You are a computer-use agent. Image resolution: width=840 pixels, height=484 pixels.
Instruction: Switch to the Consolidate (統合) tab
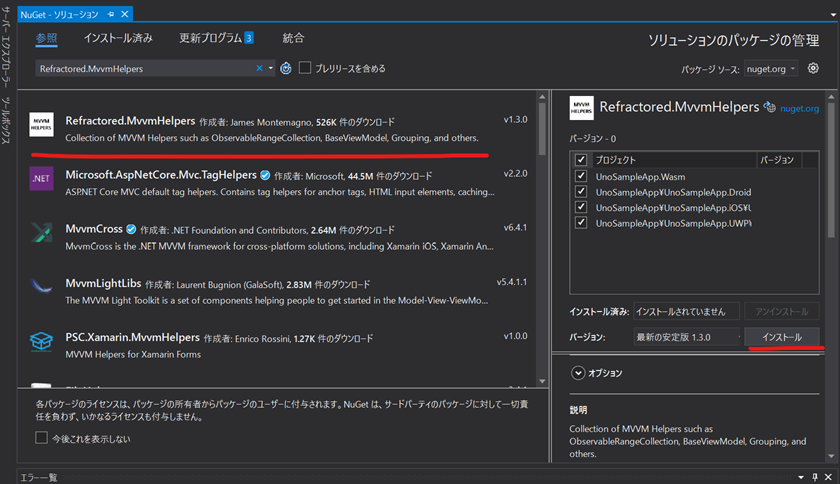[x=293, y=38]
